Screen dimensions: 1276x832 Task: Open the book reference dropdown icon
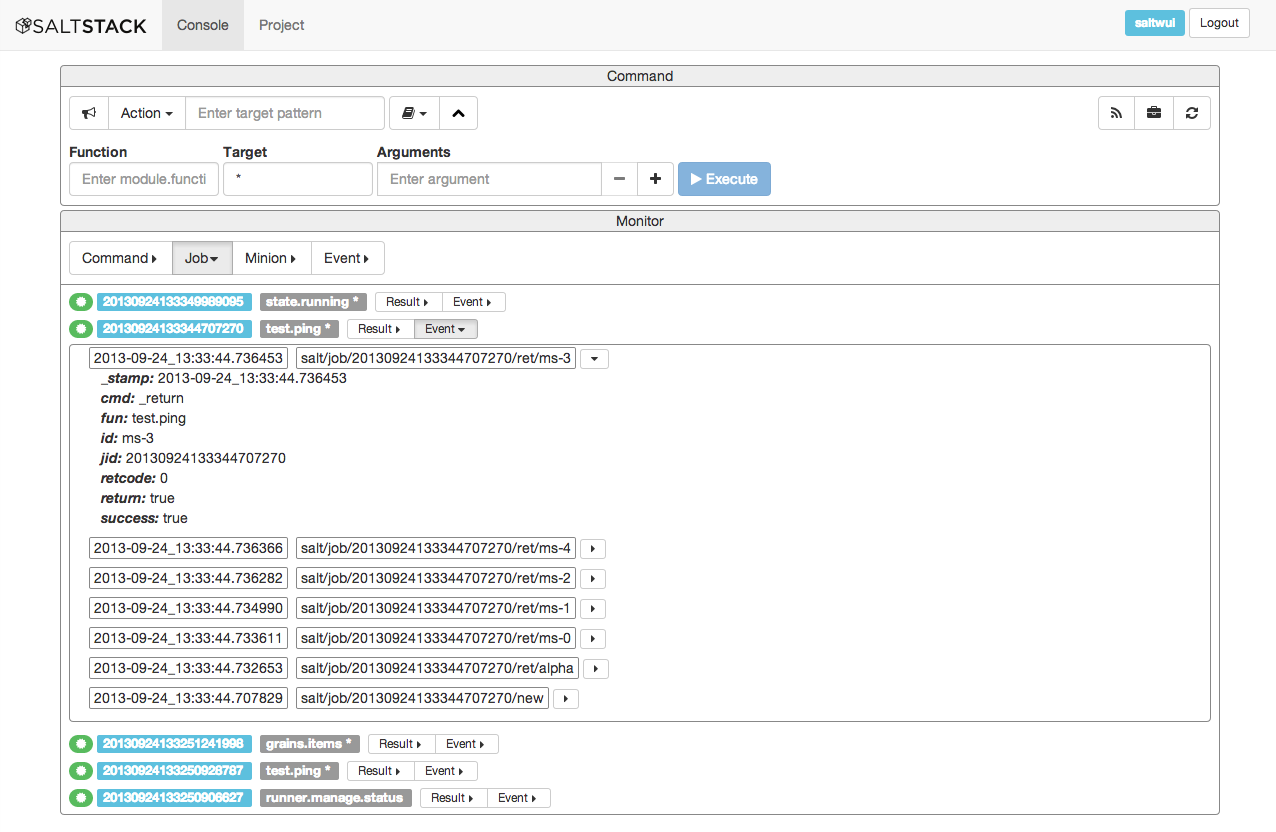point(413,112)
